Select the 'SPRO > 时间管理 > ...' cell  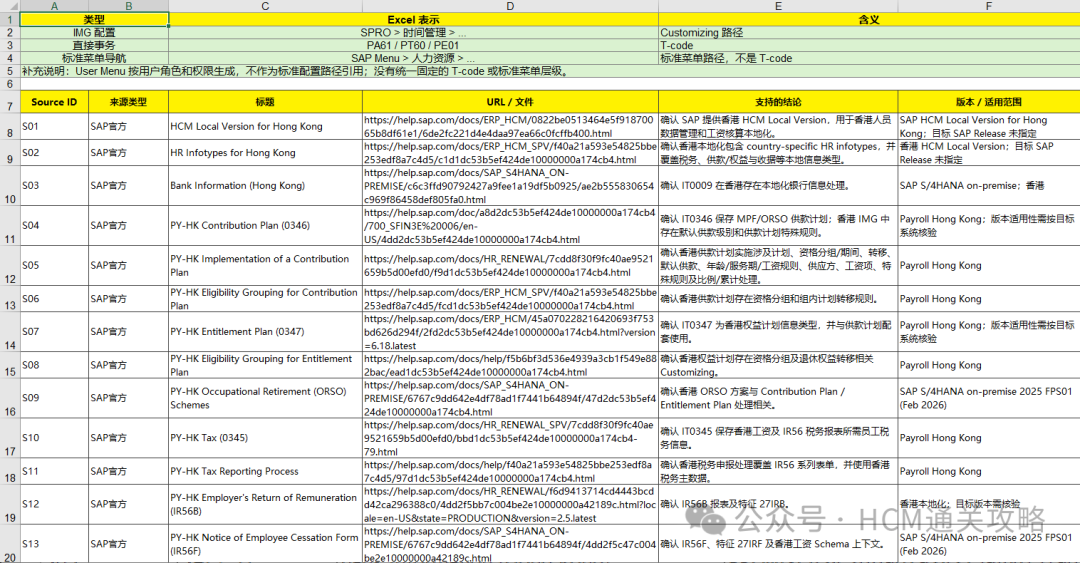point(413,32)
